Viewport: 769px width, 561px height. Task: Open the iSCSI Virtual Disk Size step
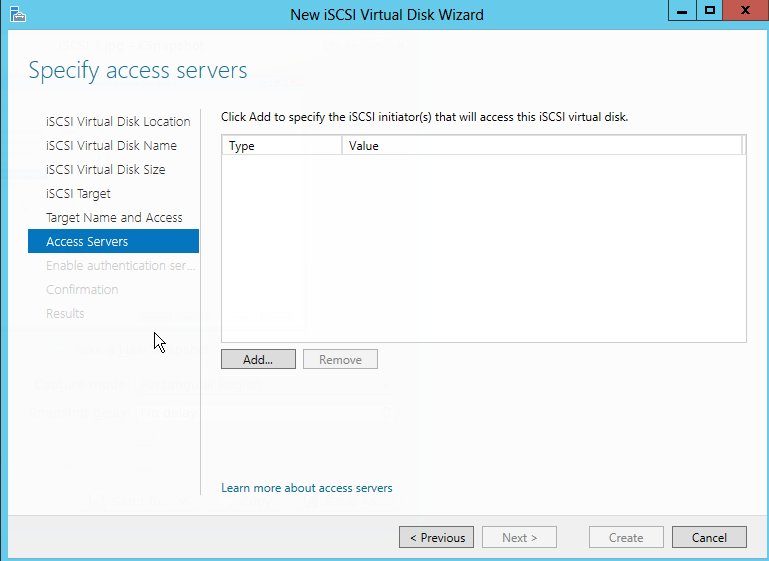[x=105, y=169]
